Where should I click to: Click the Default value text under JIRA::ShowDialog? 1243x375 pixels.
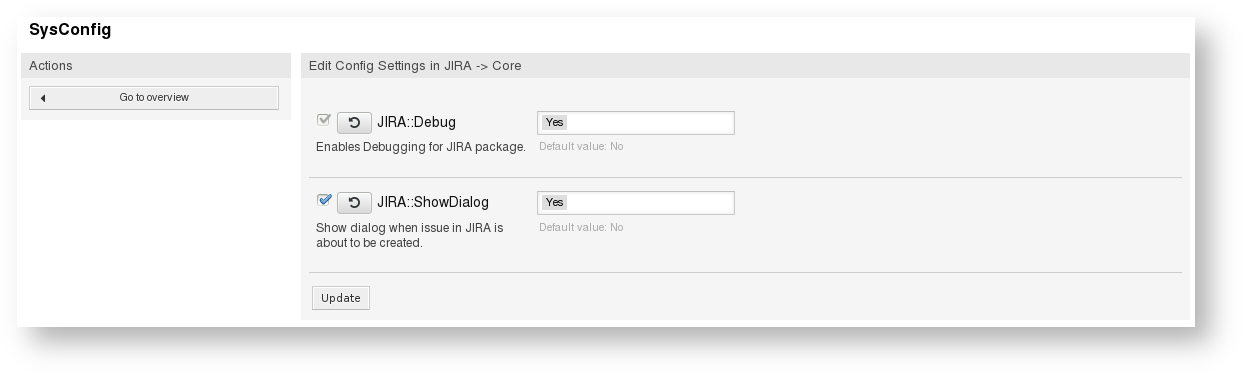point(581,227)
